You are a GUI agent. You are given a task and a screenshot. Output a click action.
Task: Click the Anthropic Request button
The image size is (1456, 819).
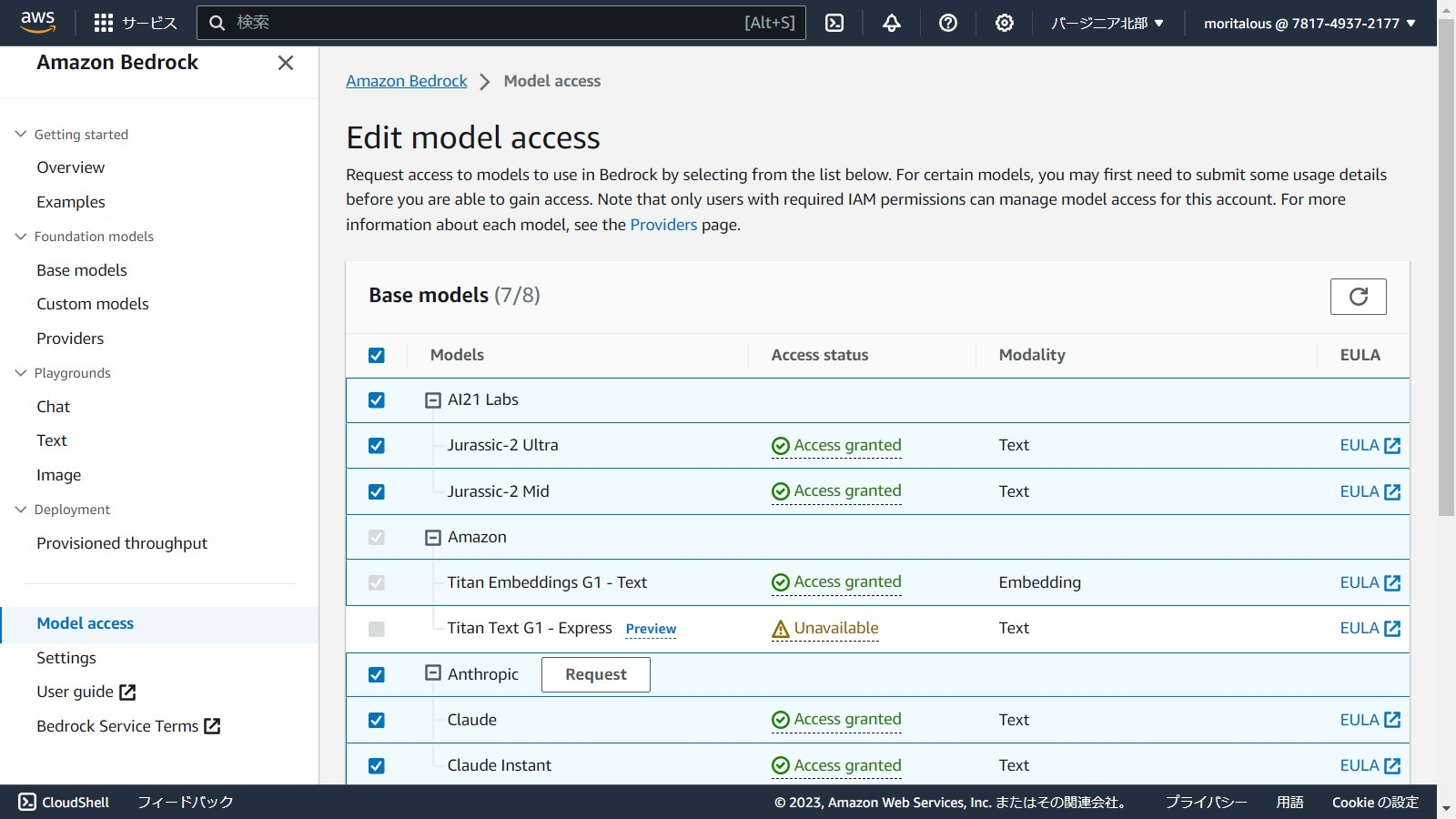[595, 674]
